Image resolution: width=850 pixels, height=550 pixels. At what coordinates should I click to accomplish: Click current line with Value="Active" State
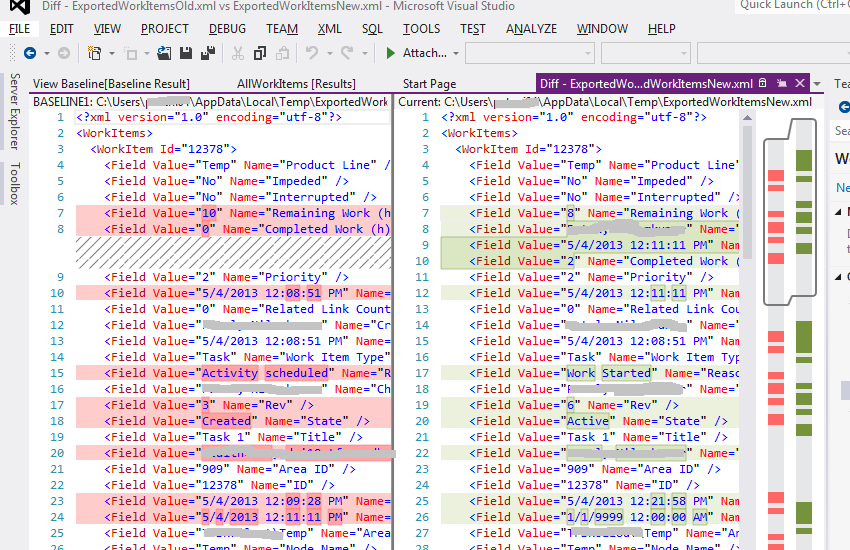(590, 421)
